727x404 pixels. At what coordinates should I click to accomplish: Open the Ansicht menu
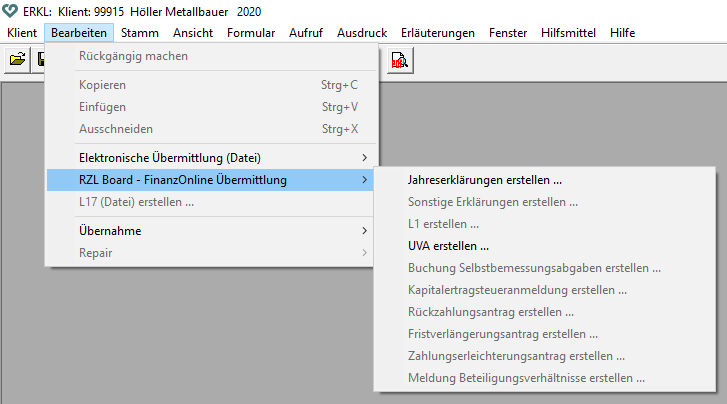[x=193, y=33]
